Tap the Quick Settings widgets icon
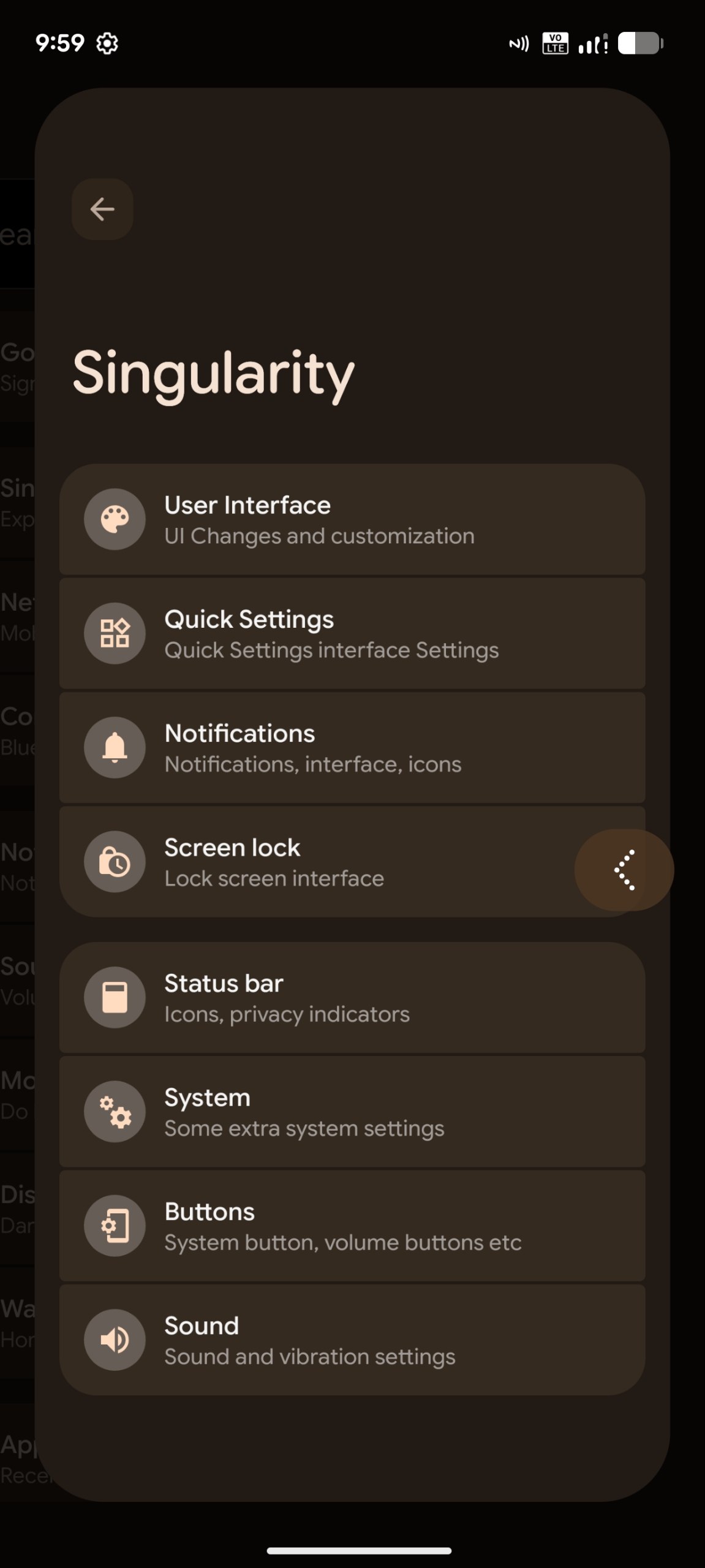The height and width of the screenshot is (1568, 705). pyautogui.click(x=115, y=633)
